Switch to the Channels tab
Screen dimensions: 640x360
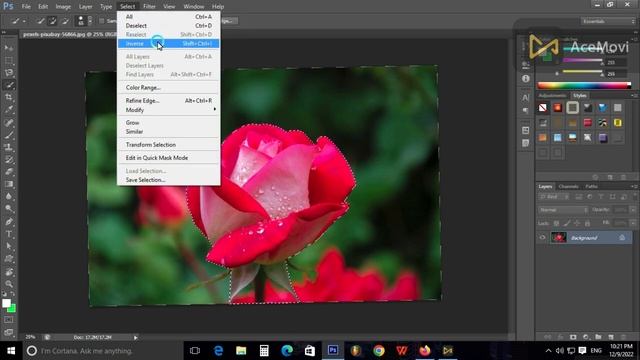[x=568, y=187]
